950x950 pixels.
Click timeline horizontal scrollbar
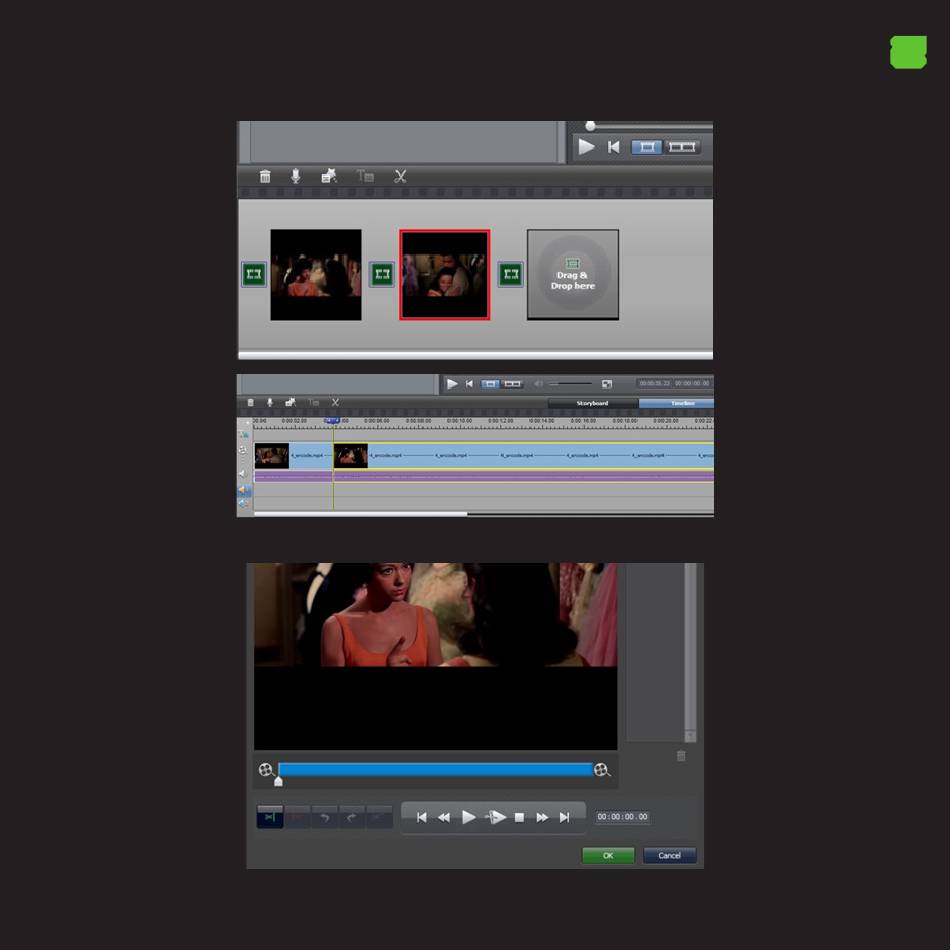click(x=360, y=514)
